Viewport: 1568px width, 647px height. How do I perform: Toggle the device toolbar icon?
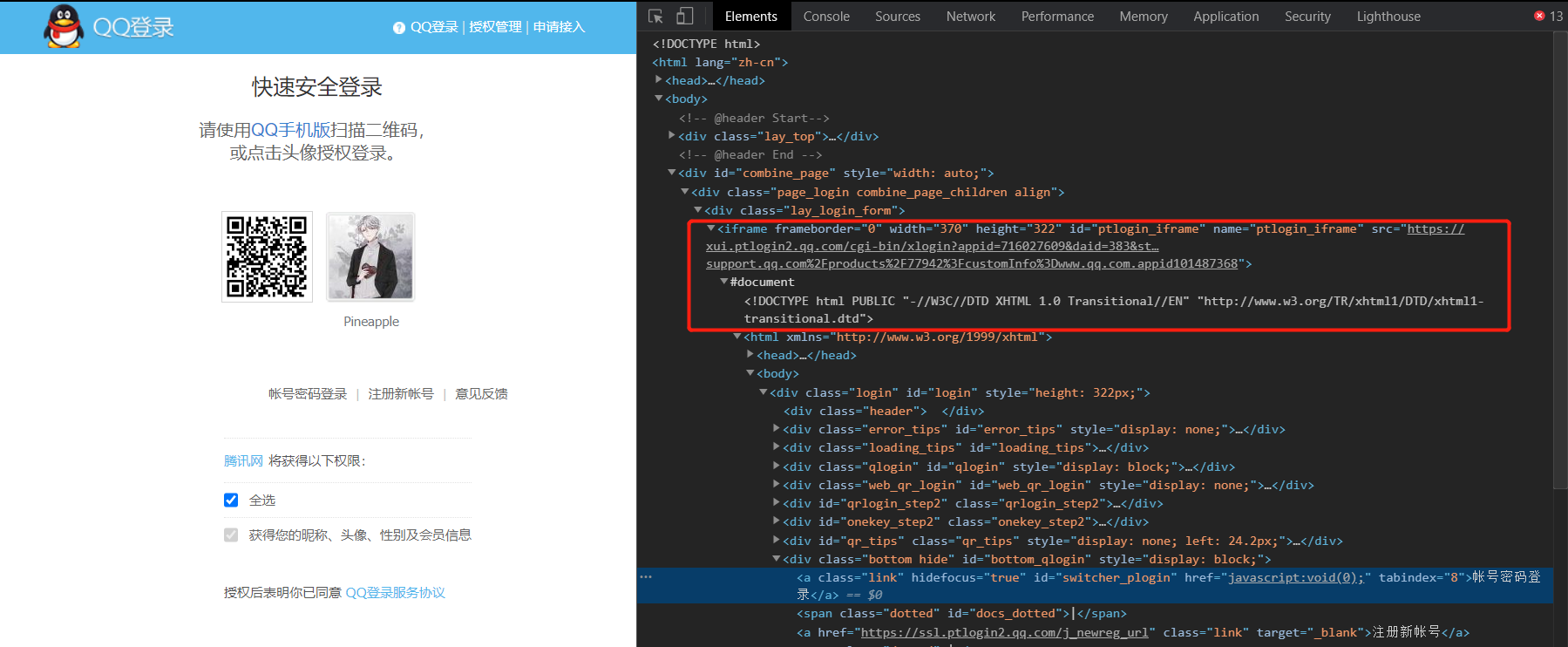pos(685,16)
